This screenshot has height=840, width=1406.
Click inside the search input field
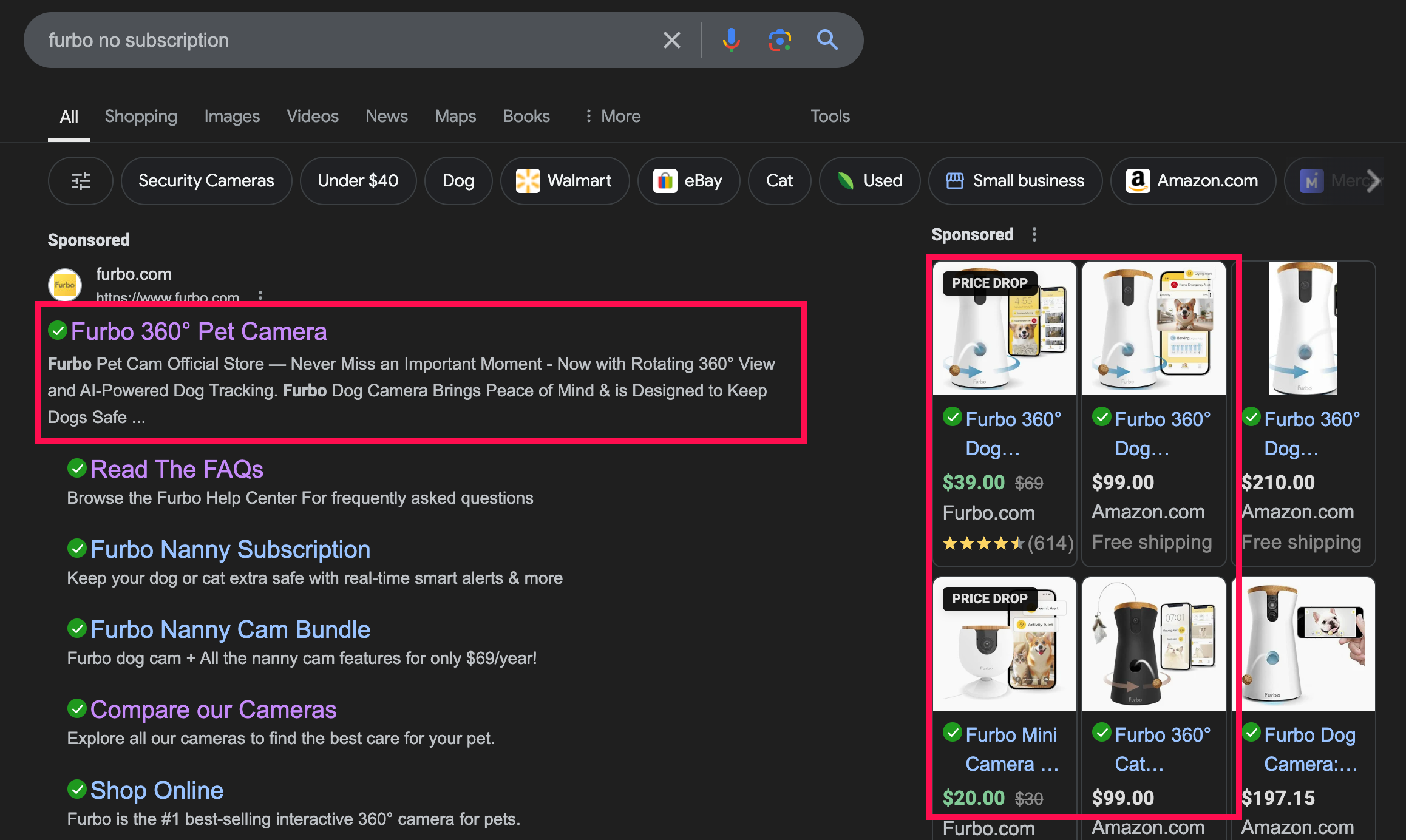pyautogui.click(x=340, y=40)
